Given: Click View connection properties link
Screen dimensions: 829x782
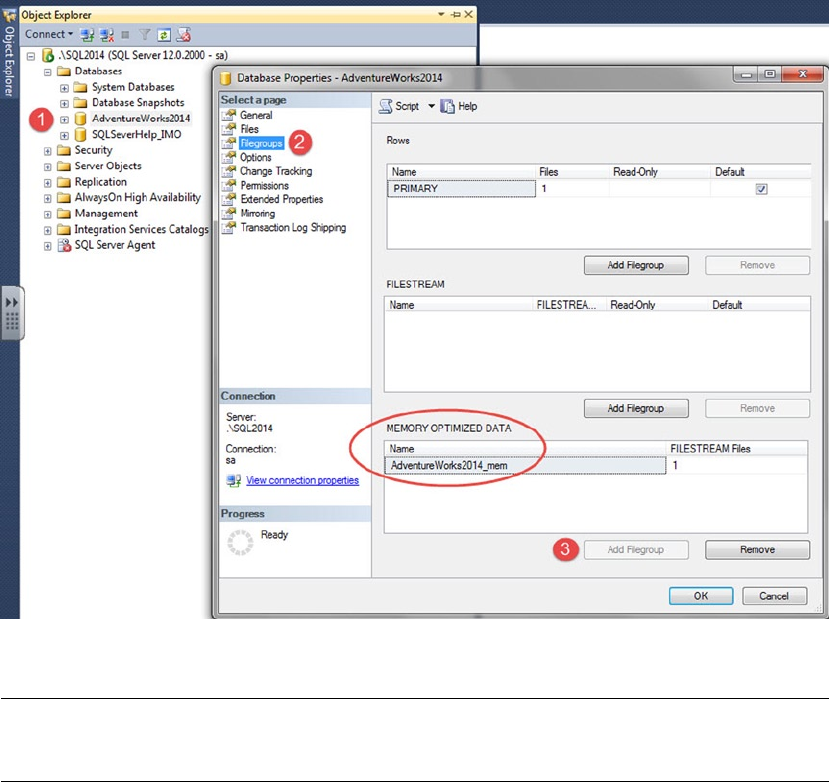Looking at the screenshot, I should [x=302, y=480].
